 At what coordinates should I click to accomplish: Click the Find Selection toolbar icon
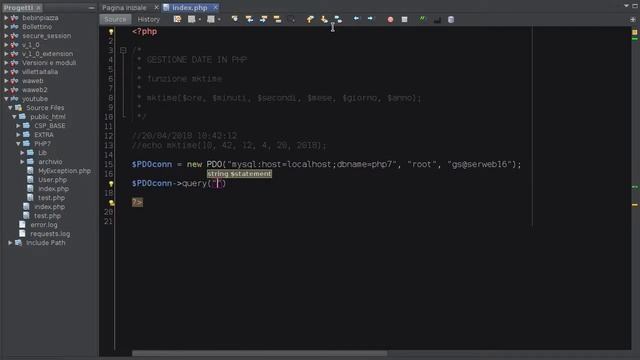235,19
